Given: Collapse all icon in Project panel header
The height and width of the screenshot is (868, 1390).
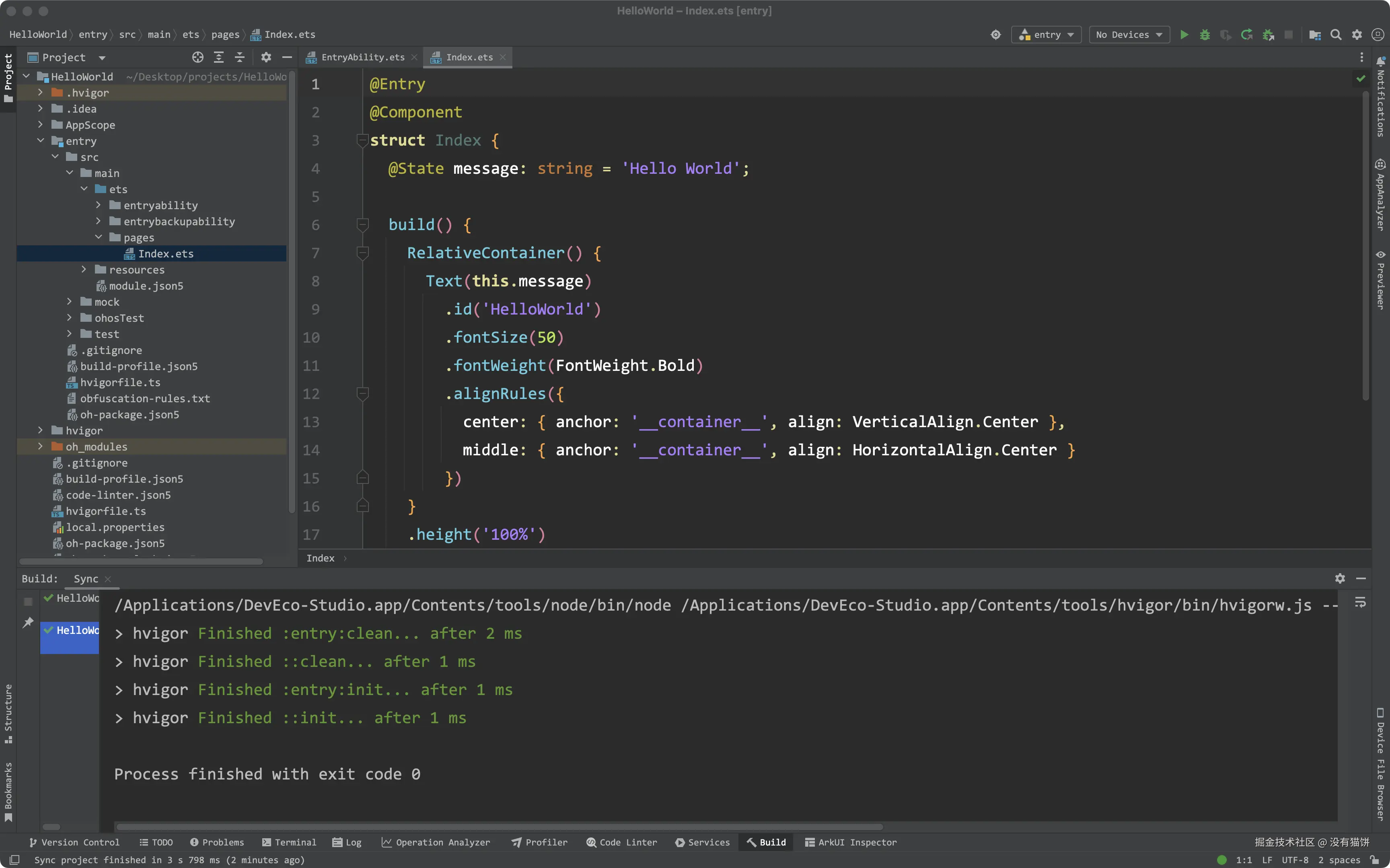Looking at the screenshot, I should (240, 58).
